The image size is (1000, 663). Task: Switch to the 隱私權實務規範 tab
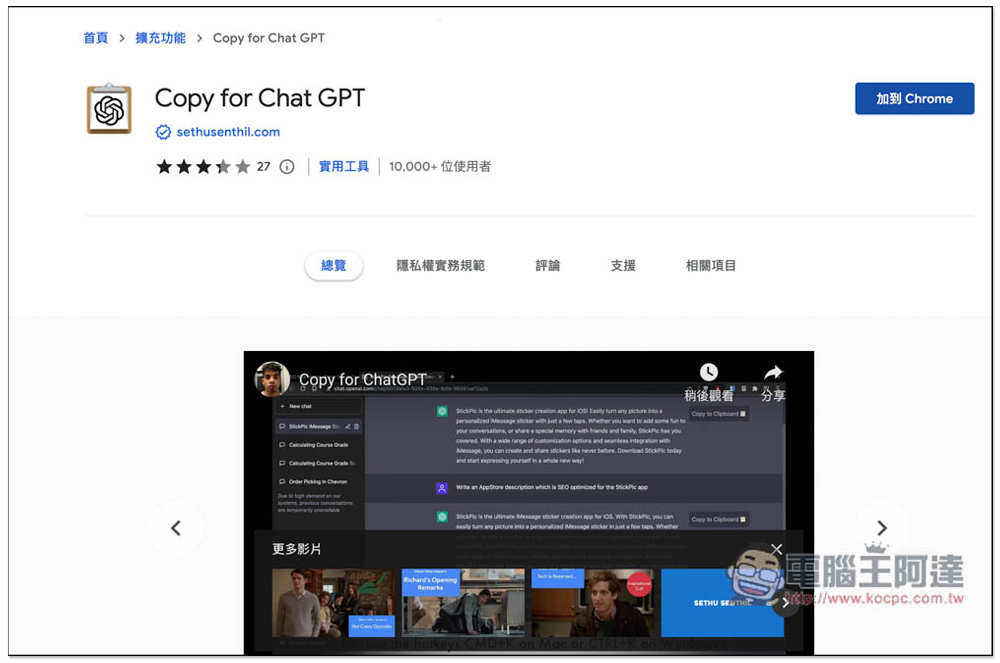pos(441,265)
